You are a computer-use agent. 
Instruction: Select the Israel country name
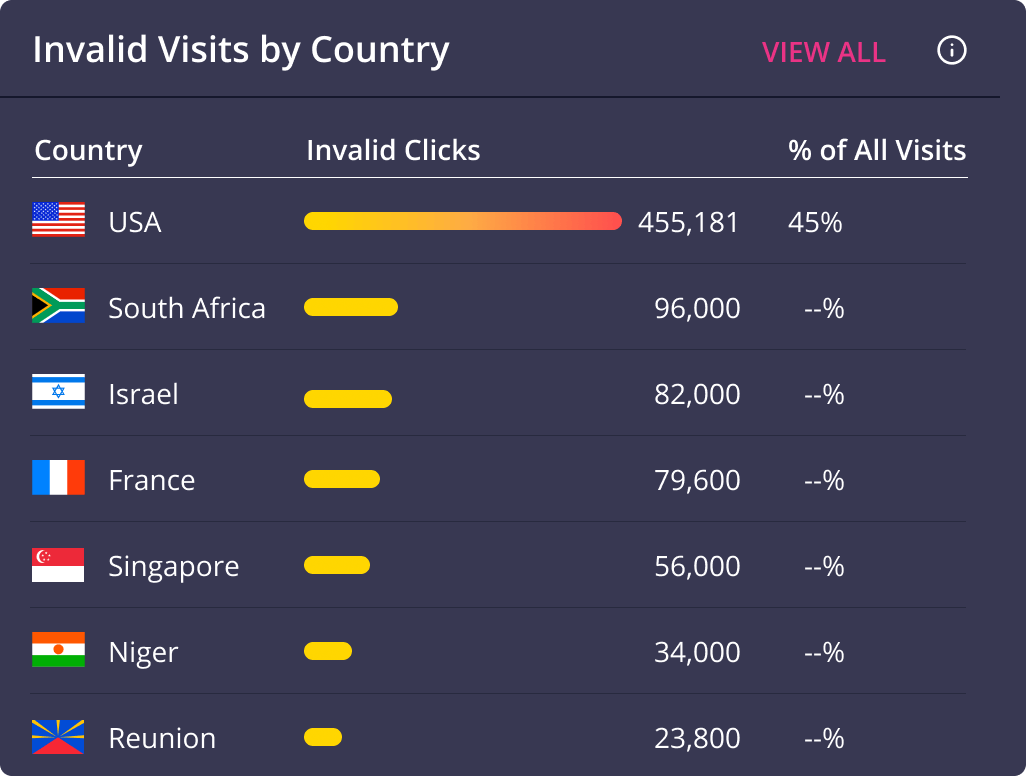coord(143,394)
